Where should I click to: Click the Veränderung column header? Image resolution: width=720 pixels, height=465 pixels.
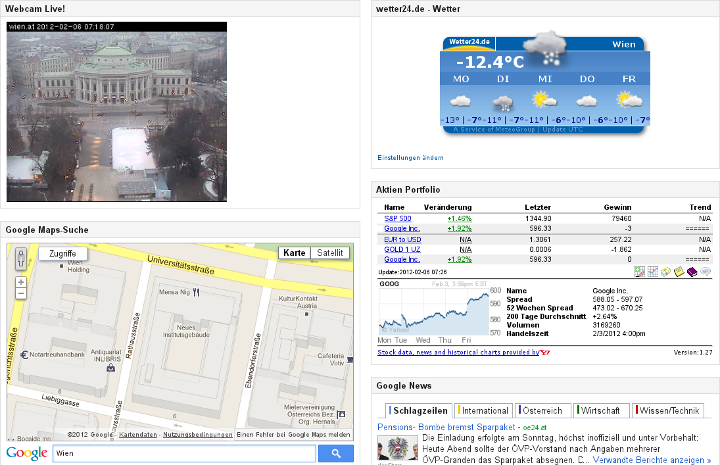(448, 207)
